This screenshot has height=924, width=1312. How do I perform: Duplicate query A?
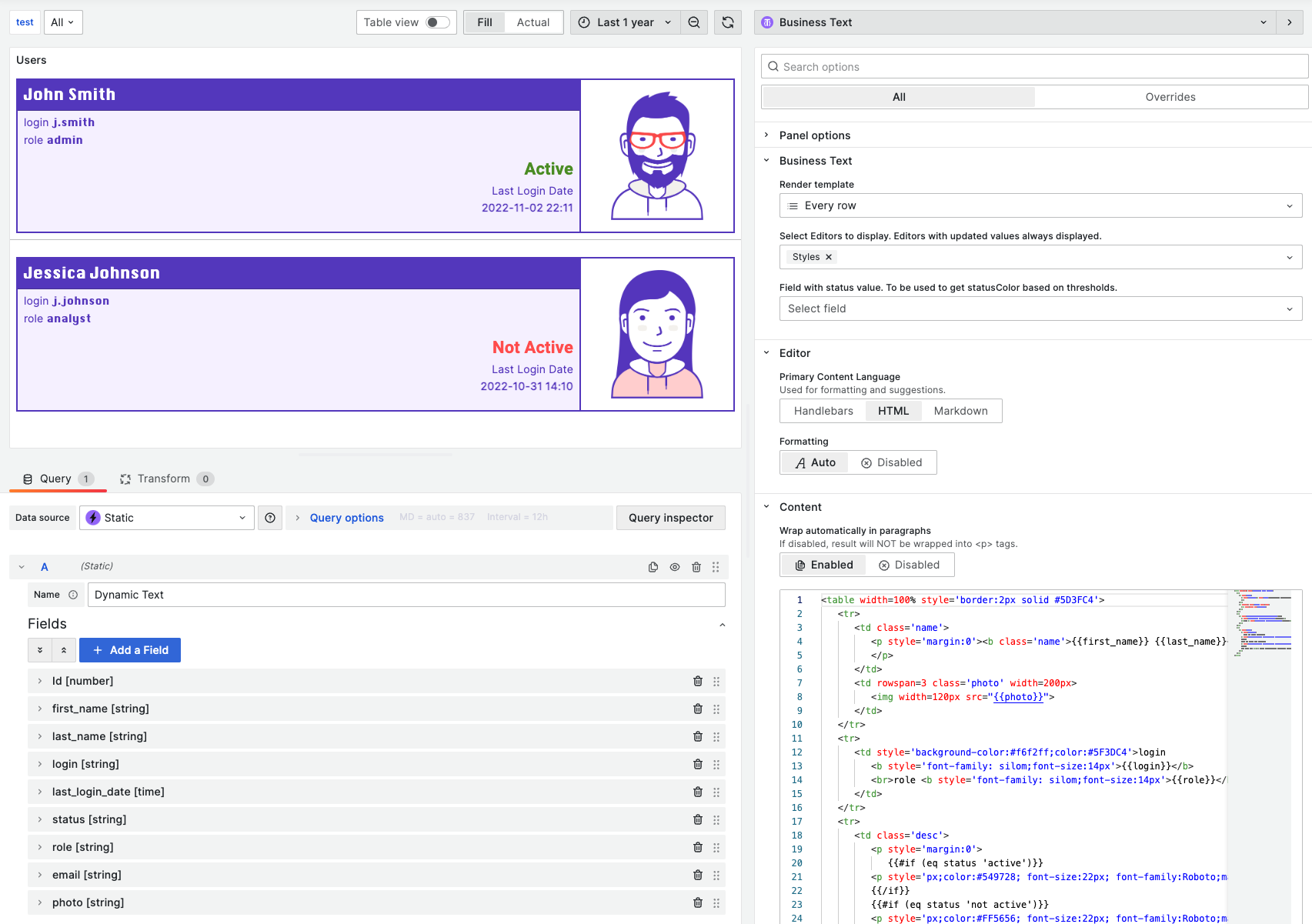pos(653,567)
